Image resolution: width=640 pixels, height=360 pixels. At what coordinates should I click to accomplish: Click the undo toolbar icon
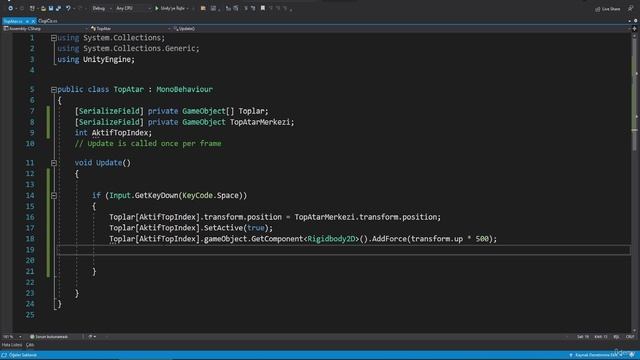point(68,8)
